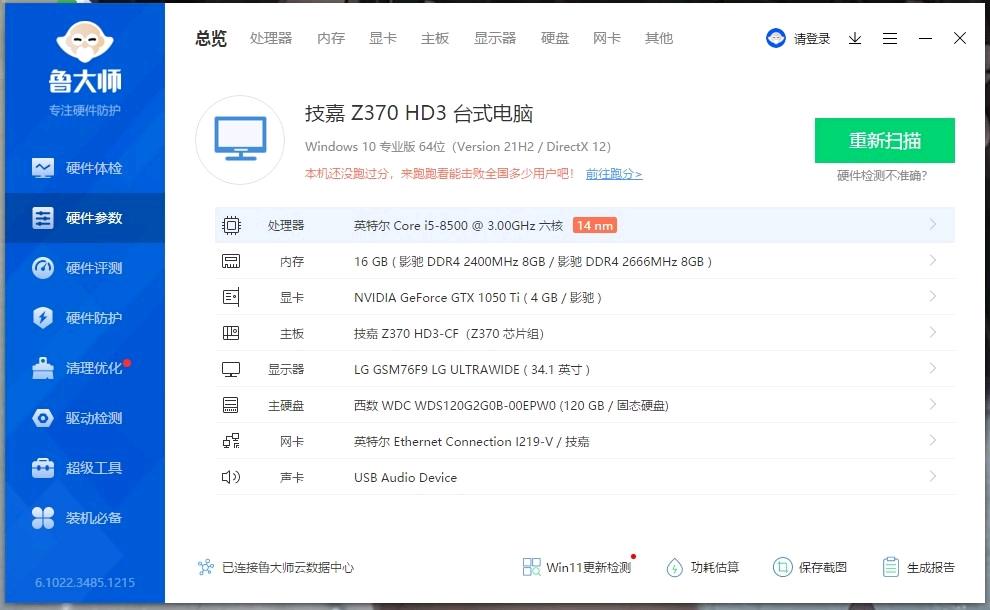
Task: Switch to the 总览 tab
Action: pos(211,39)
